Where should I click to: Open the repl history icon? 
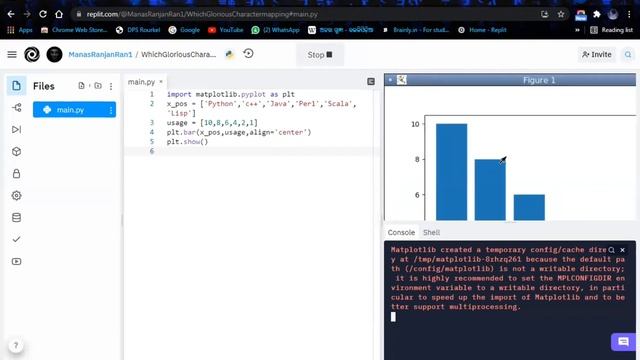(248, 53)
